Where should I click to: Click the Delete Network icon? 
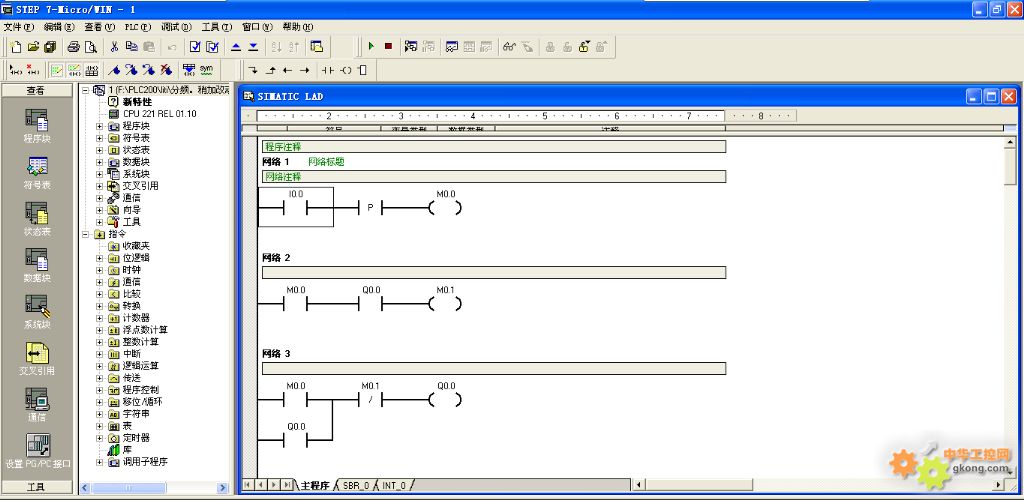pyautogui.click(x=33, y=70)
